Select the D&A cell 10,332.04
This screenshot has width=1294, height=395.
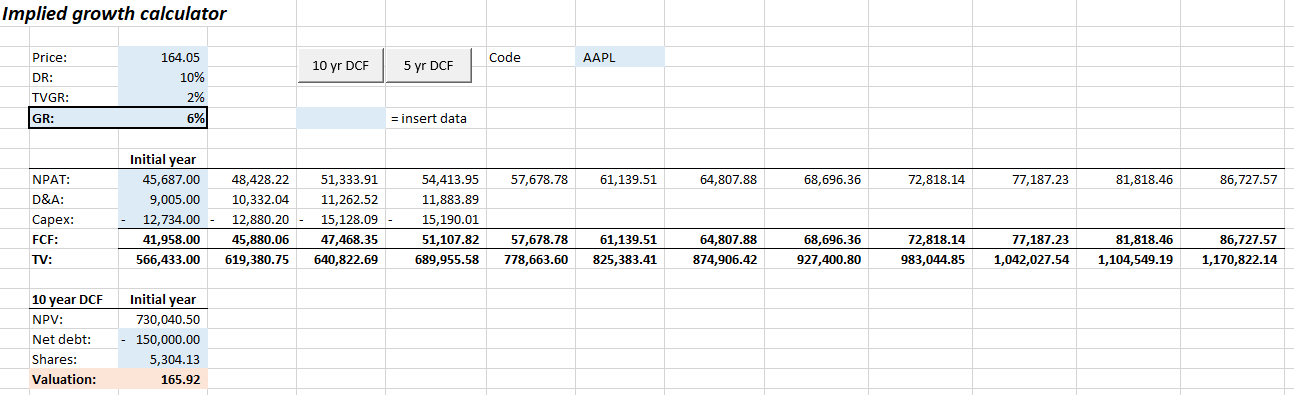point(253,199)
